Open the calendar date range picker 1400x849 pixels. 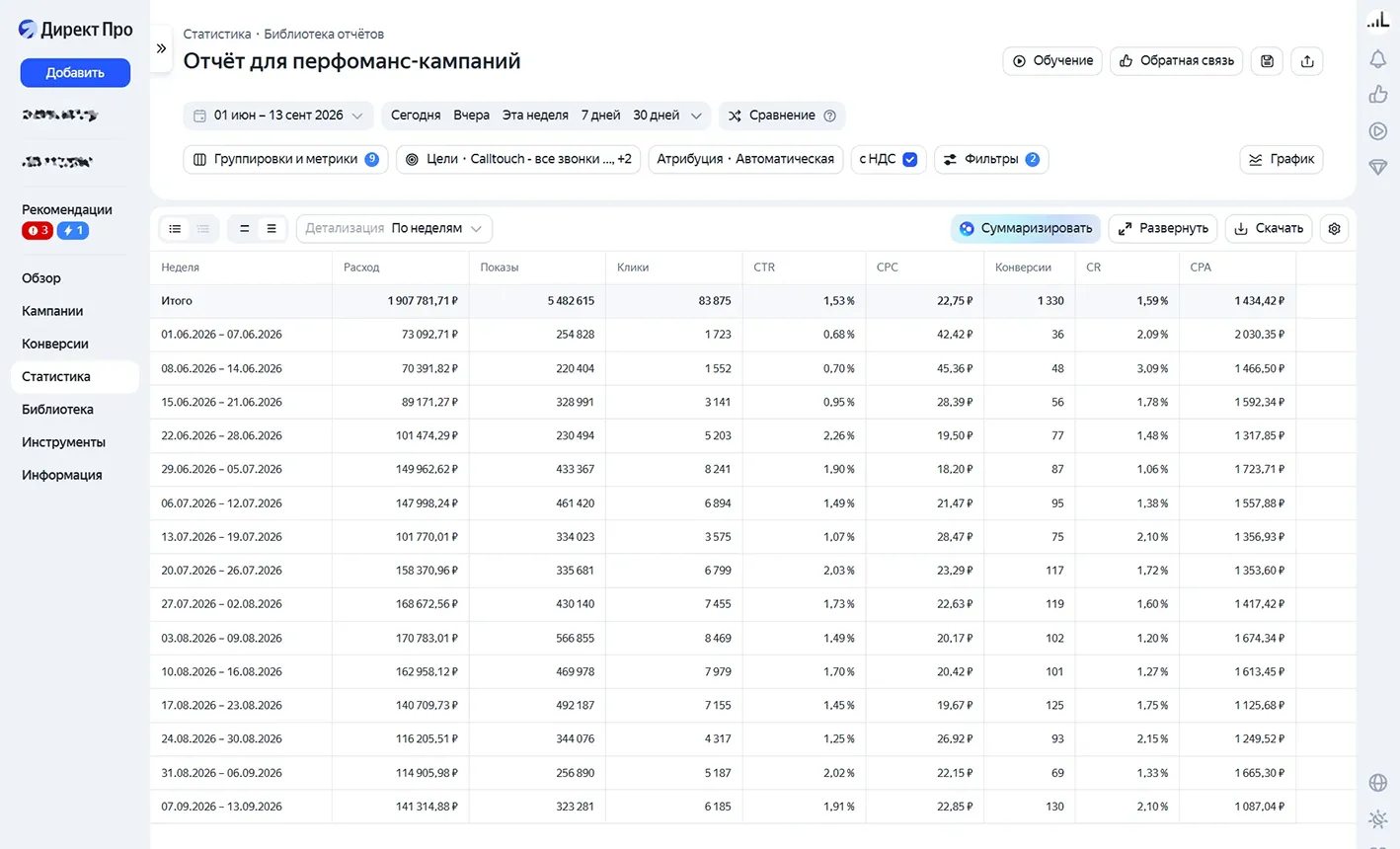click(x=278, y=116)
